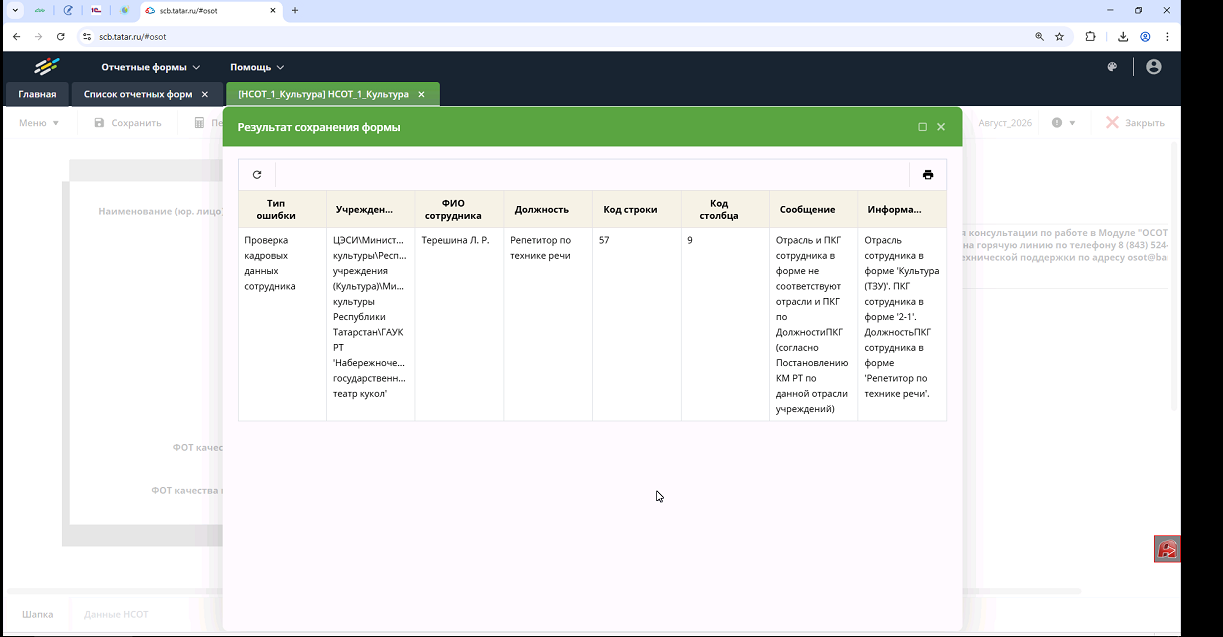Viewport: 1223px width, 637px height.
Task: Print the error results table
Action: click(x=928, y=175)
